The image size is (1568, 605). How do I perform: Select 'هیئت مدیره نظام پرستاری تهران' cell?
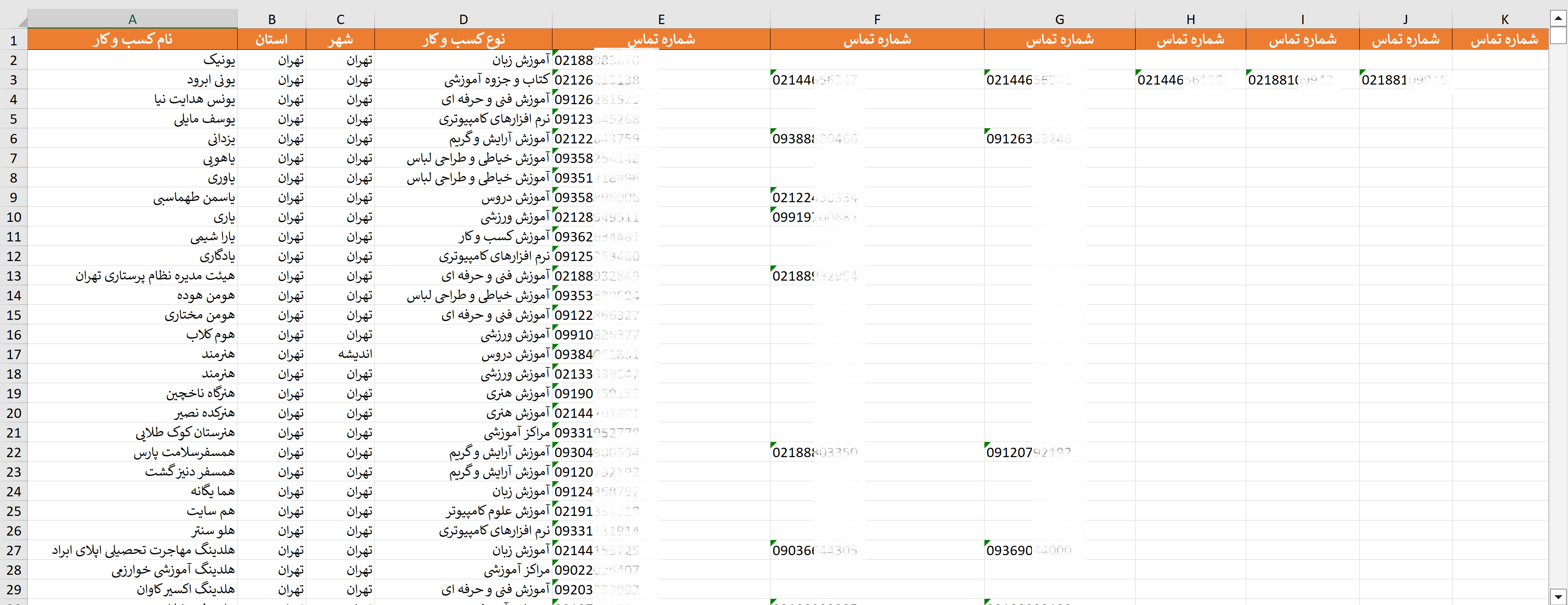[132, 276]
